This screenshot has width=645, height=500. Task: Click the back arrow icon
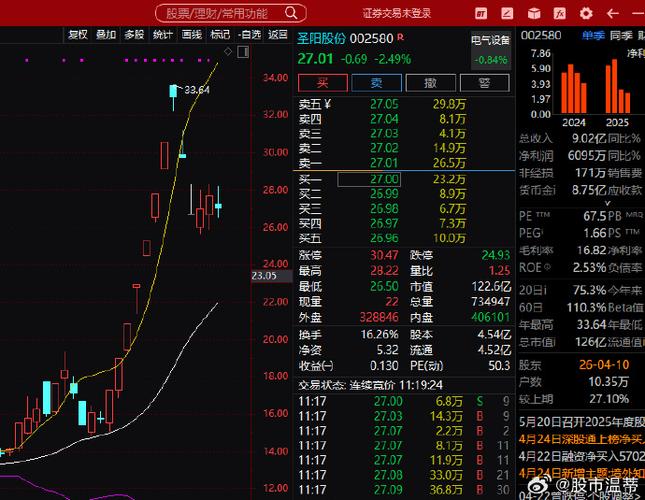coord(613,14)
